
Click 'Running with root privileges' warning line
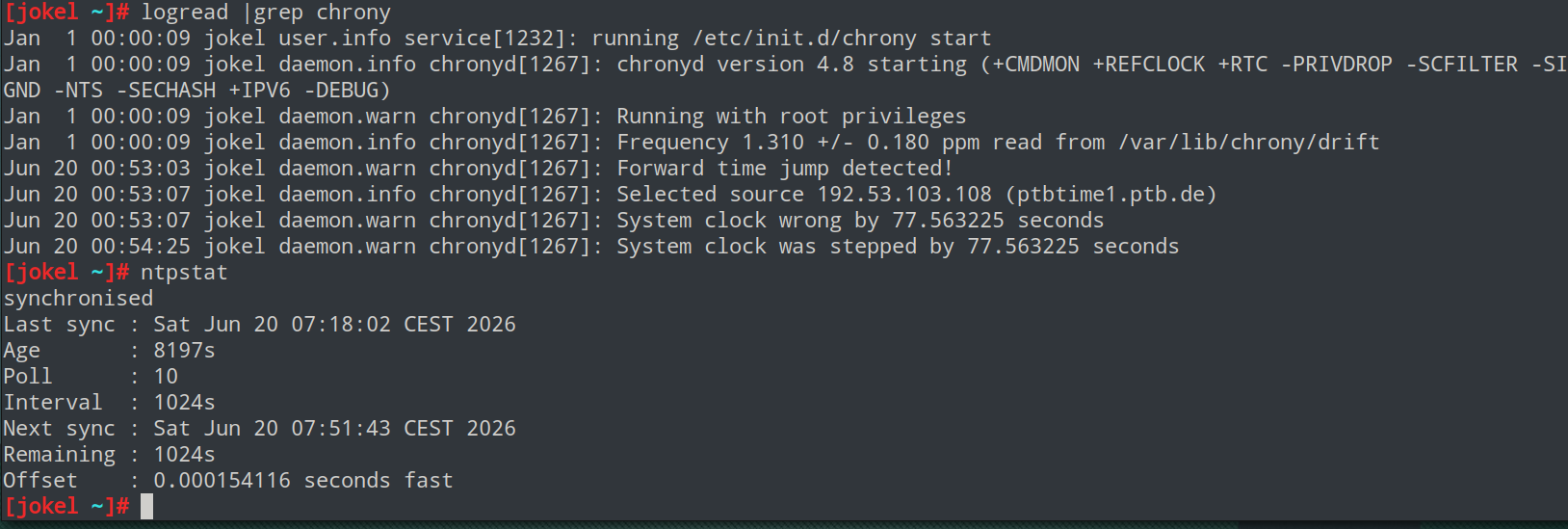[x=791, y=117]
